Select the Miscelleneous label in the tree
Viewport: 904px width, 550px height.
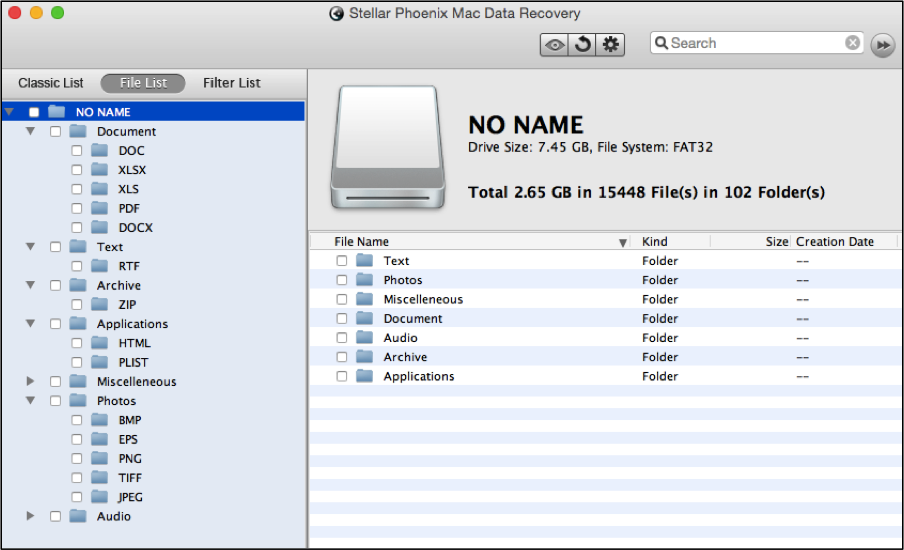coord(137,382)
